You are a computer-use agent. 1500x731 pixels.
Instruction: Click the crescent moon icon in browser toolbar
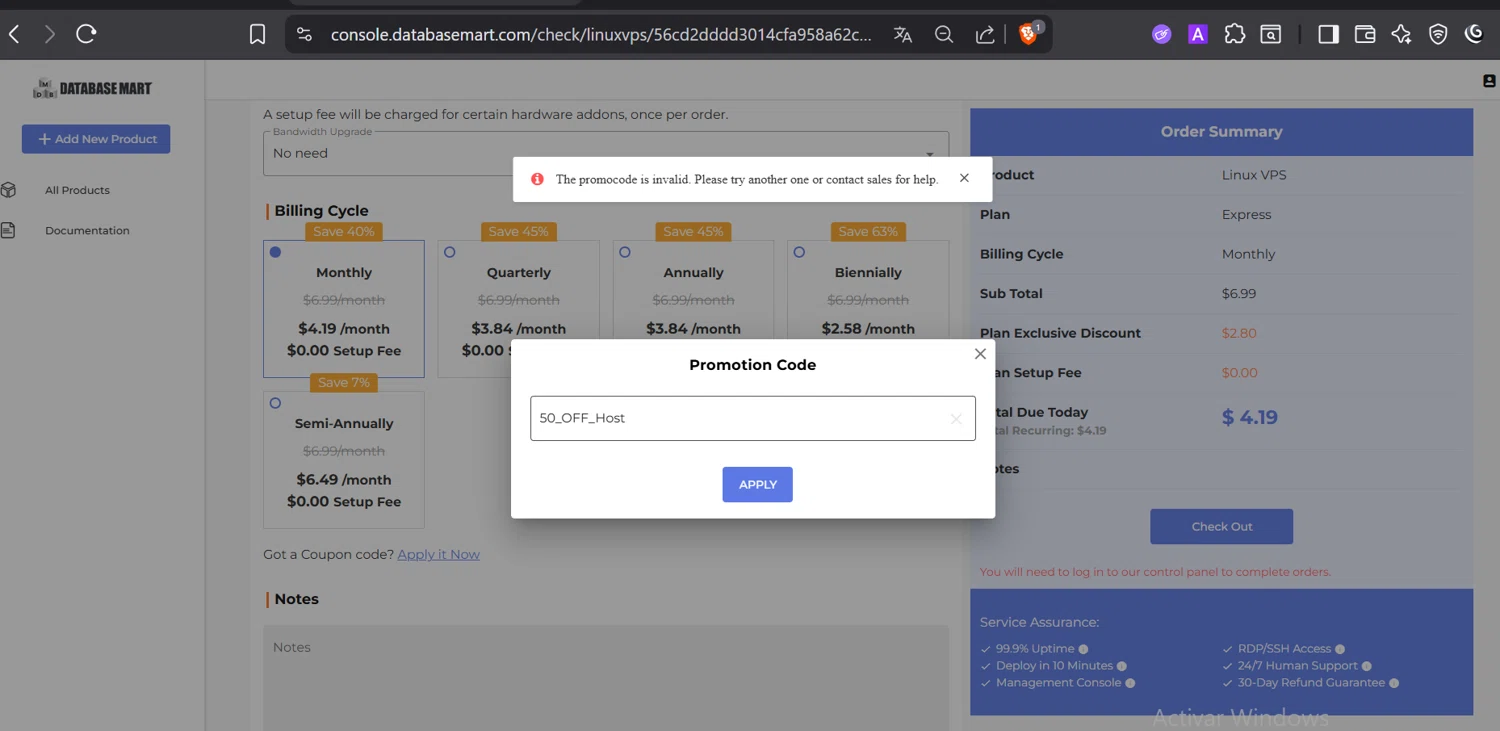click(x=1474, y=34)
